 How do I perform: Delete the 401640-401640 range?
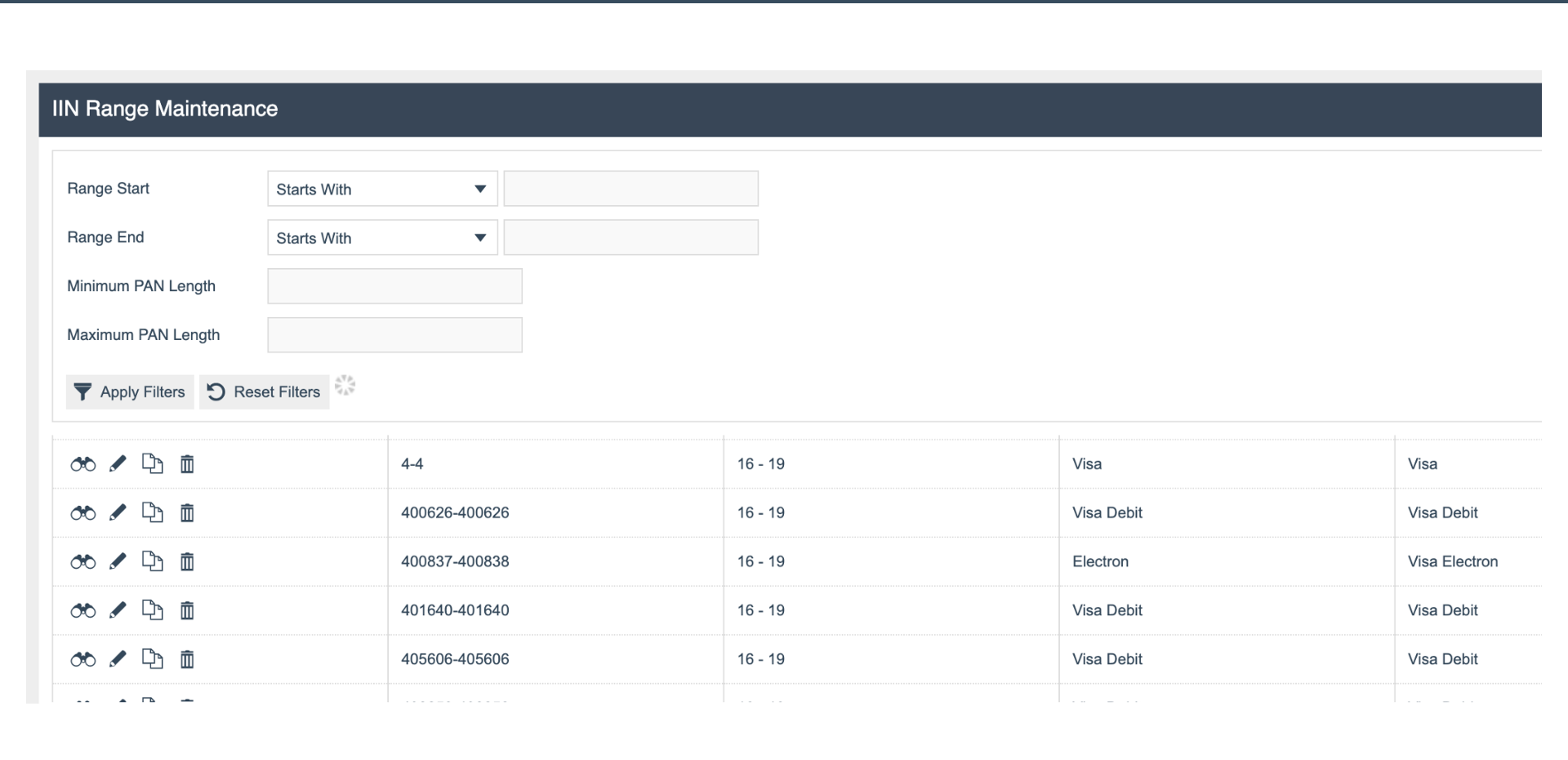click(x=186, y=610)
